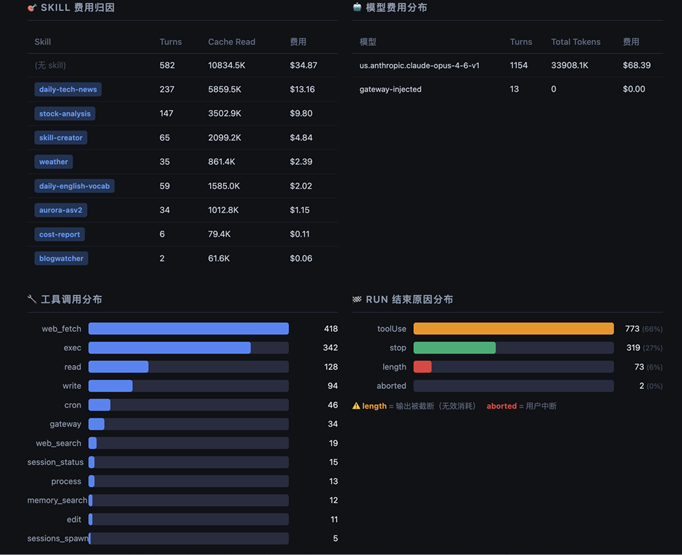Click the green stop bar
Image resolution: width=682 pixels, height=555 pixels.
455,348
